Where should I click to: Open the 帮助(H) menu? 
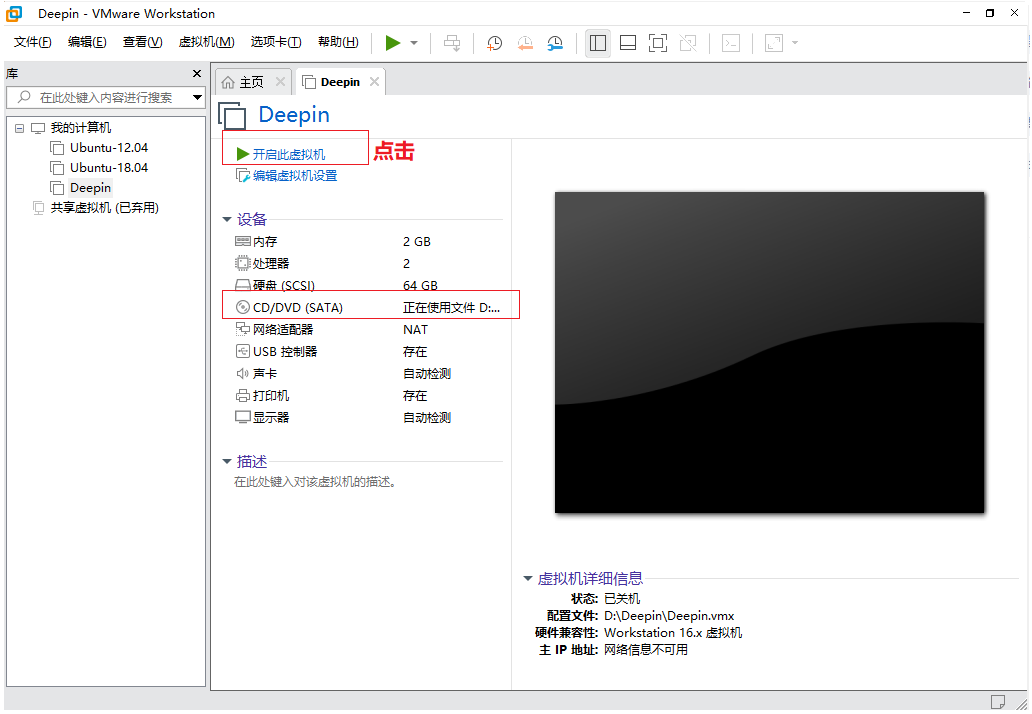point(338,42)
